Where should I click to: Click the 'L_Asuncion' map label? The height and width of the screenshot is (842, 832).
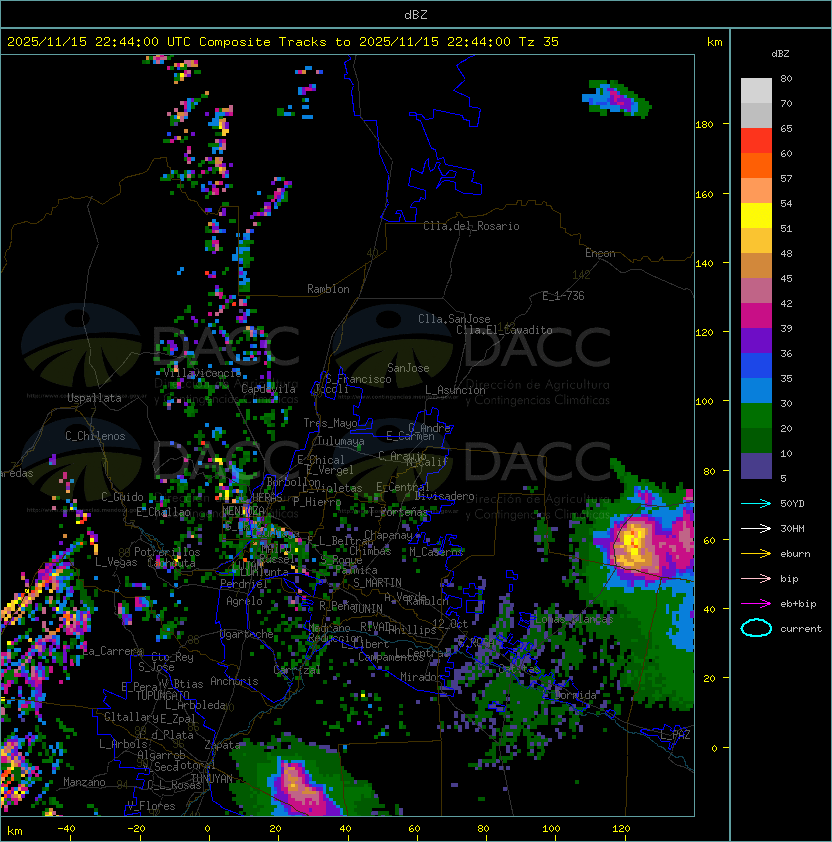[455, 390]
